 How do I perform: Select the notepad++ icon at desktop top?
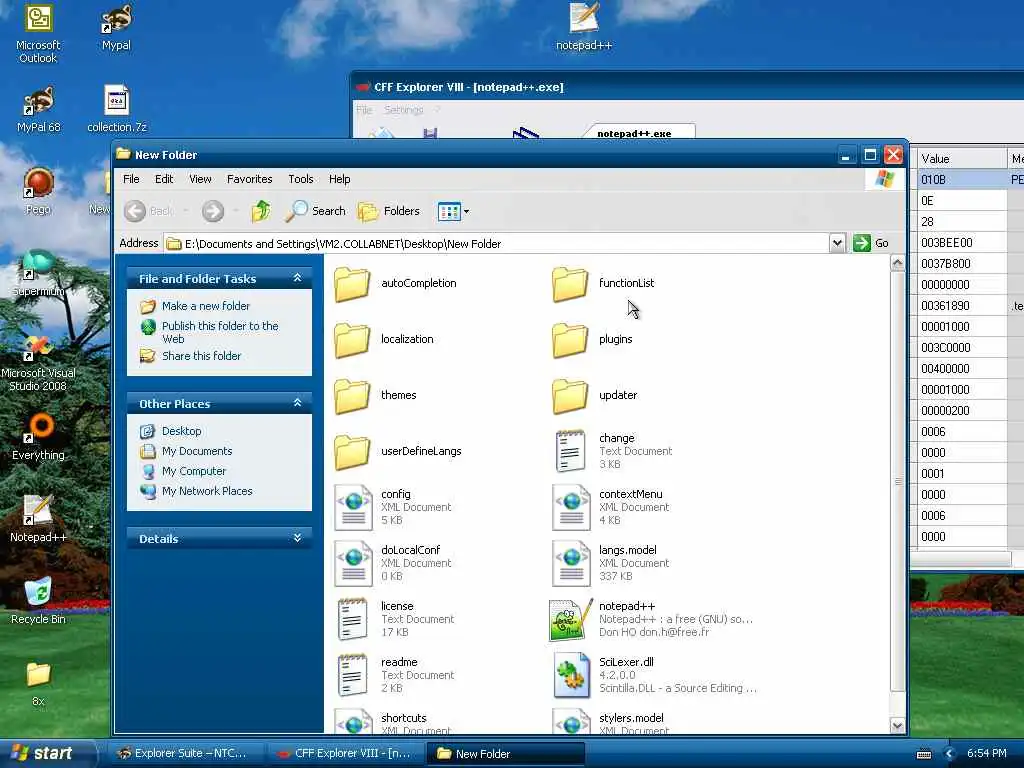(x=584, y=27)
